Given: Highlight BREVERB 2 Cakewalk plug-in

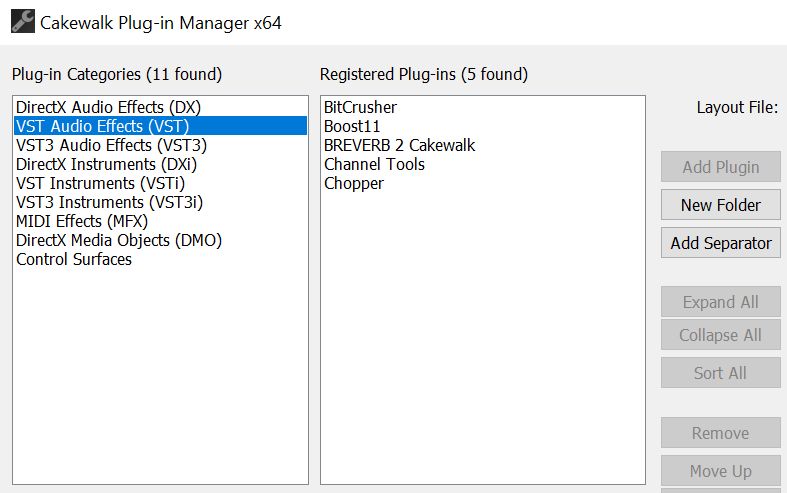Looking at the screenshot, I should (399, 145).
